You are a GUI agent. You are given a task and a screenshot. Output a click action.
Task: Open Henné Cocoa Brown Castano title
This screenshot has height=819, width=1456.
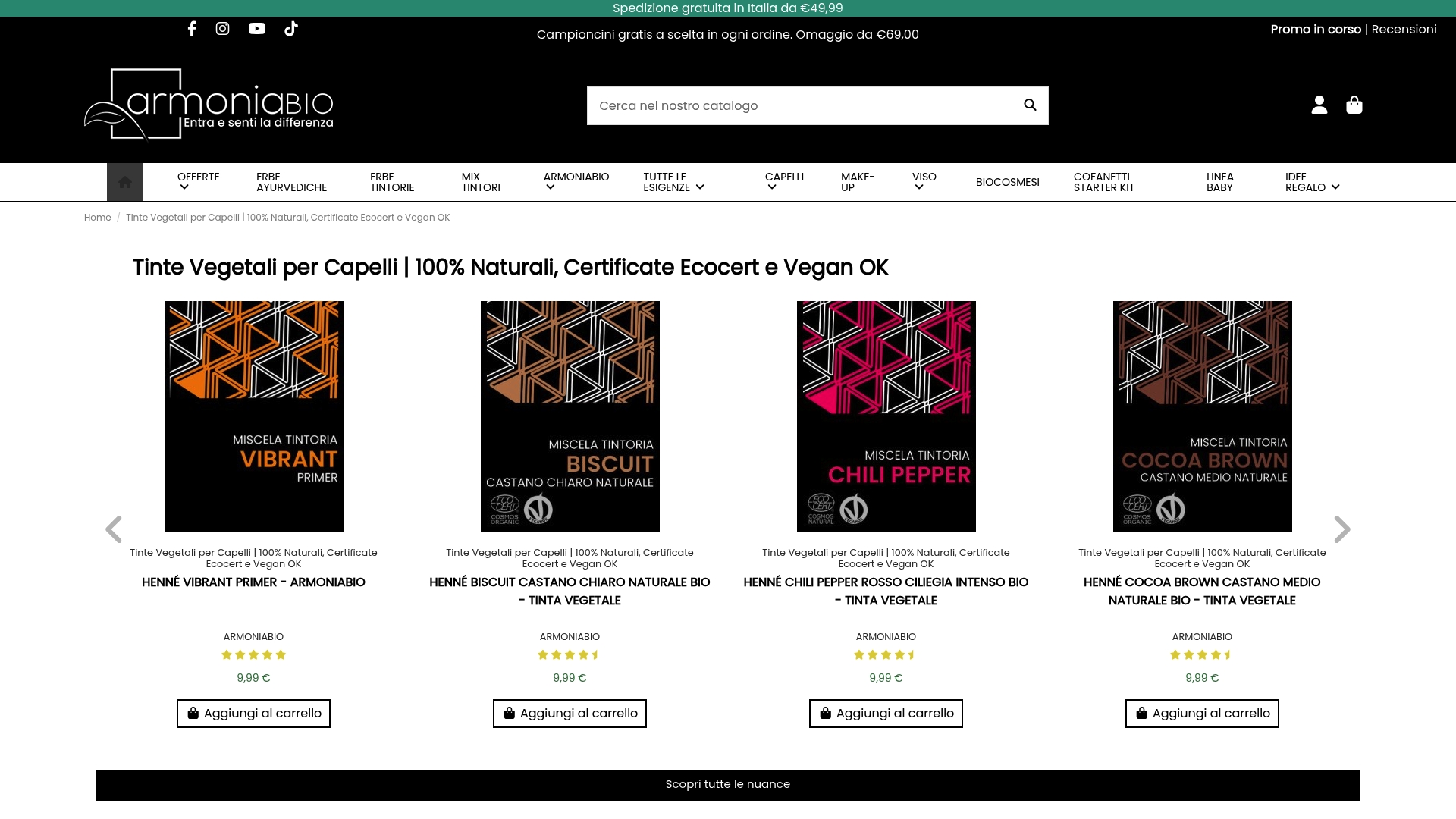coord(1202,591)
